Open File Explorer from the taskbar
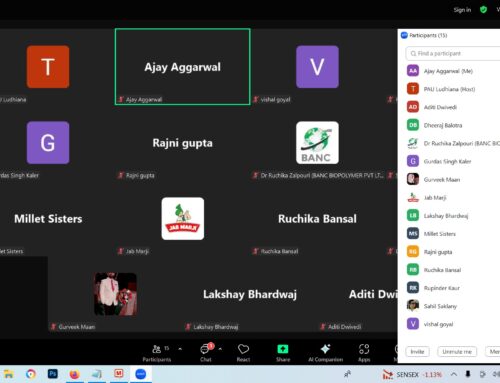 9,374
